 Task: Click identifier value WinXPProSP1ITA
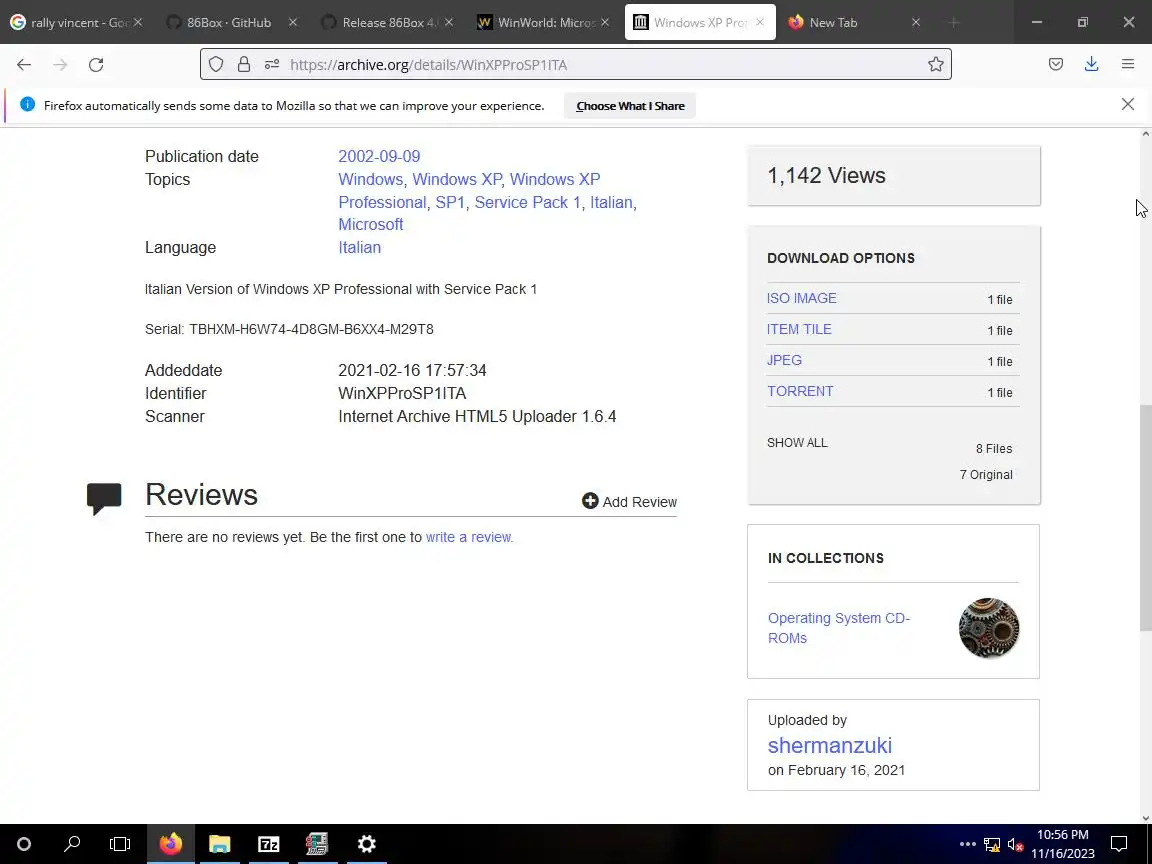402,394
